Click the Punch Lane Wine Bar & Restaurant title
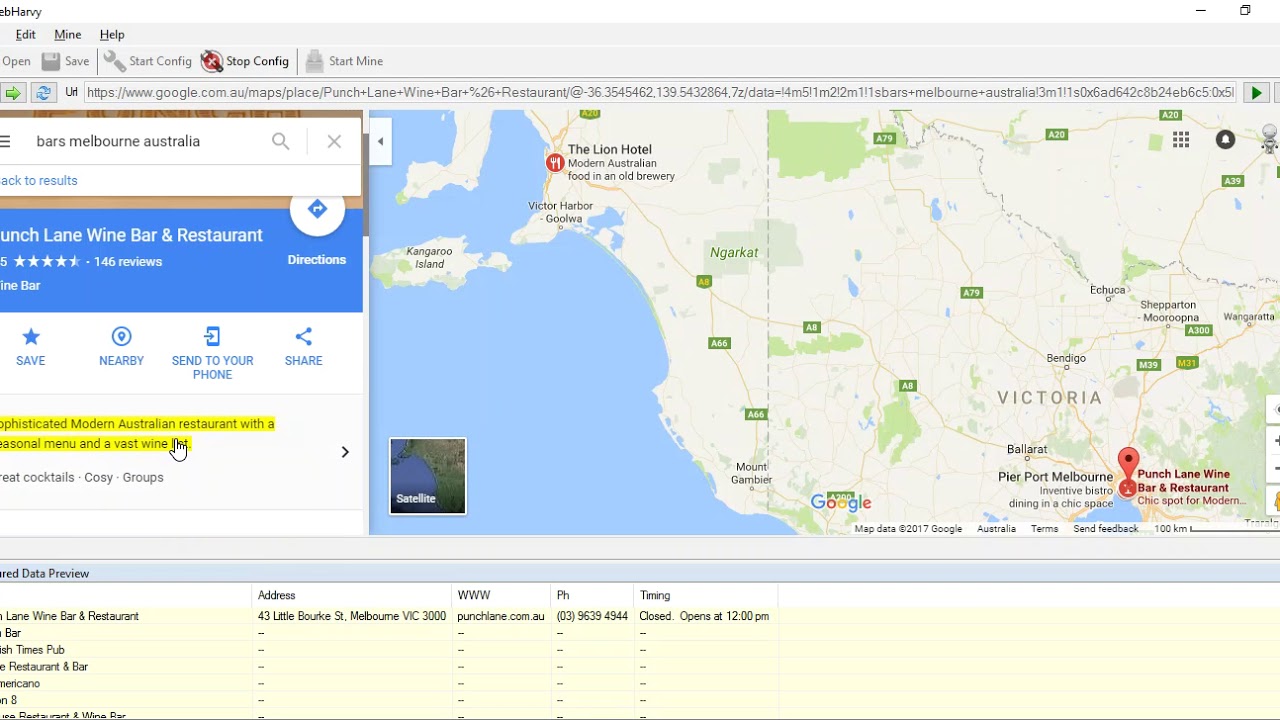Viewport: 1280px width, 720px height. point(131,236)
